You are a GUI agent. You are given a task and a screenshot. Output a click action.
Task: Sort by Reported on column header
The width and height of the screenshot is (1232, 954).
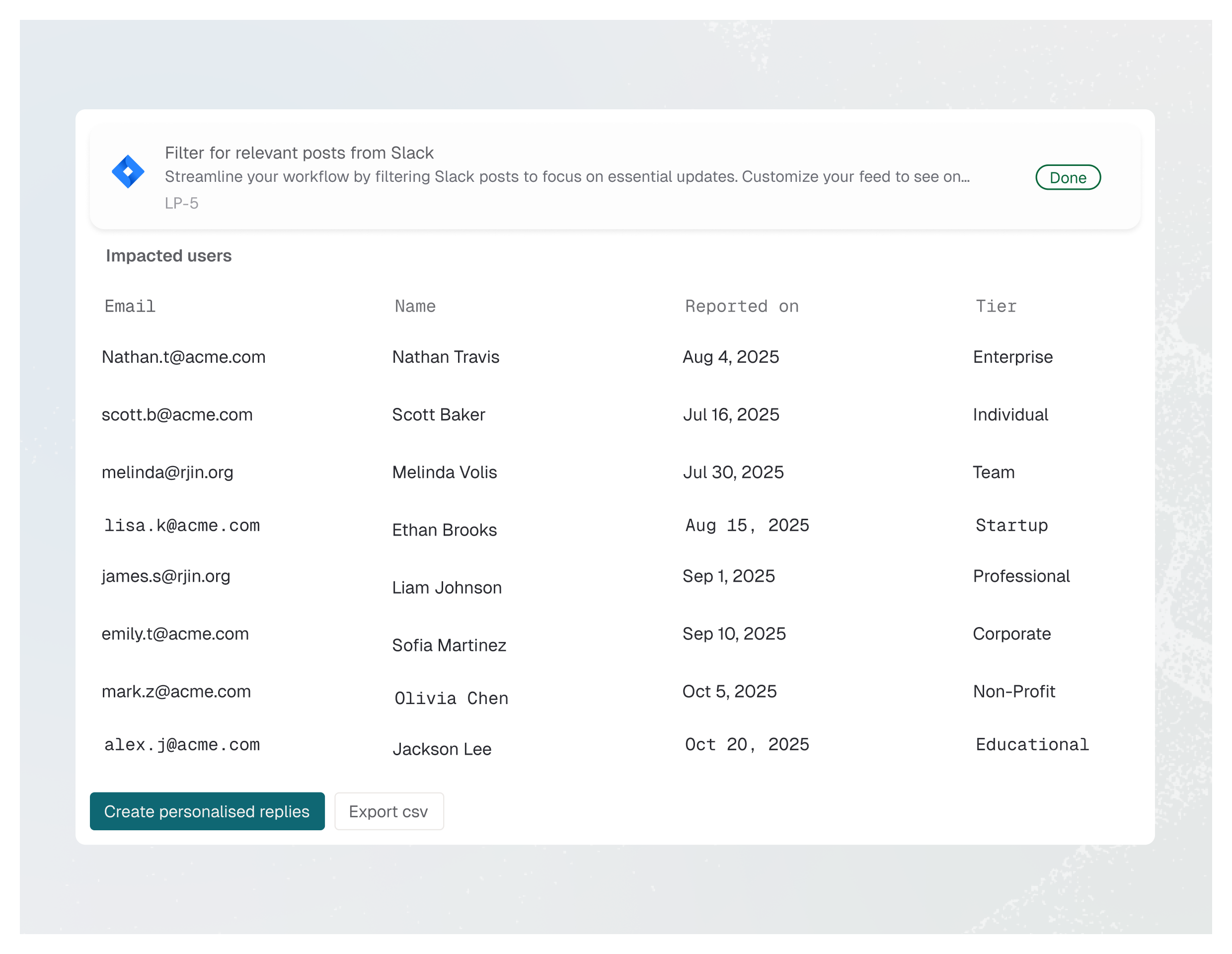pyautogui.click(x=741, y=307)
